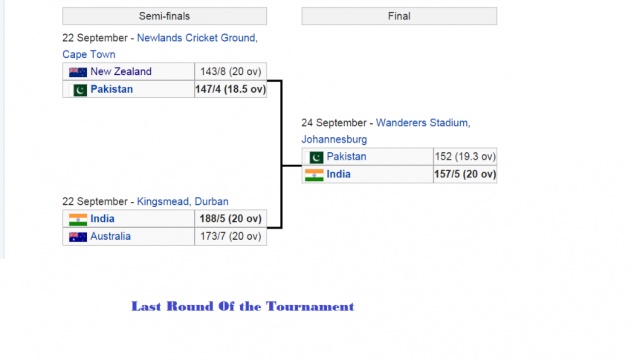Open Australia team link
Screen dimensions: 630x363
click(110, 236)
